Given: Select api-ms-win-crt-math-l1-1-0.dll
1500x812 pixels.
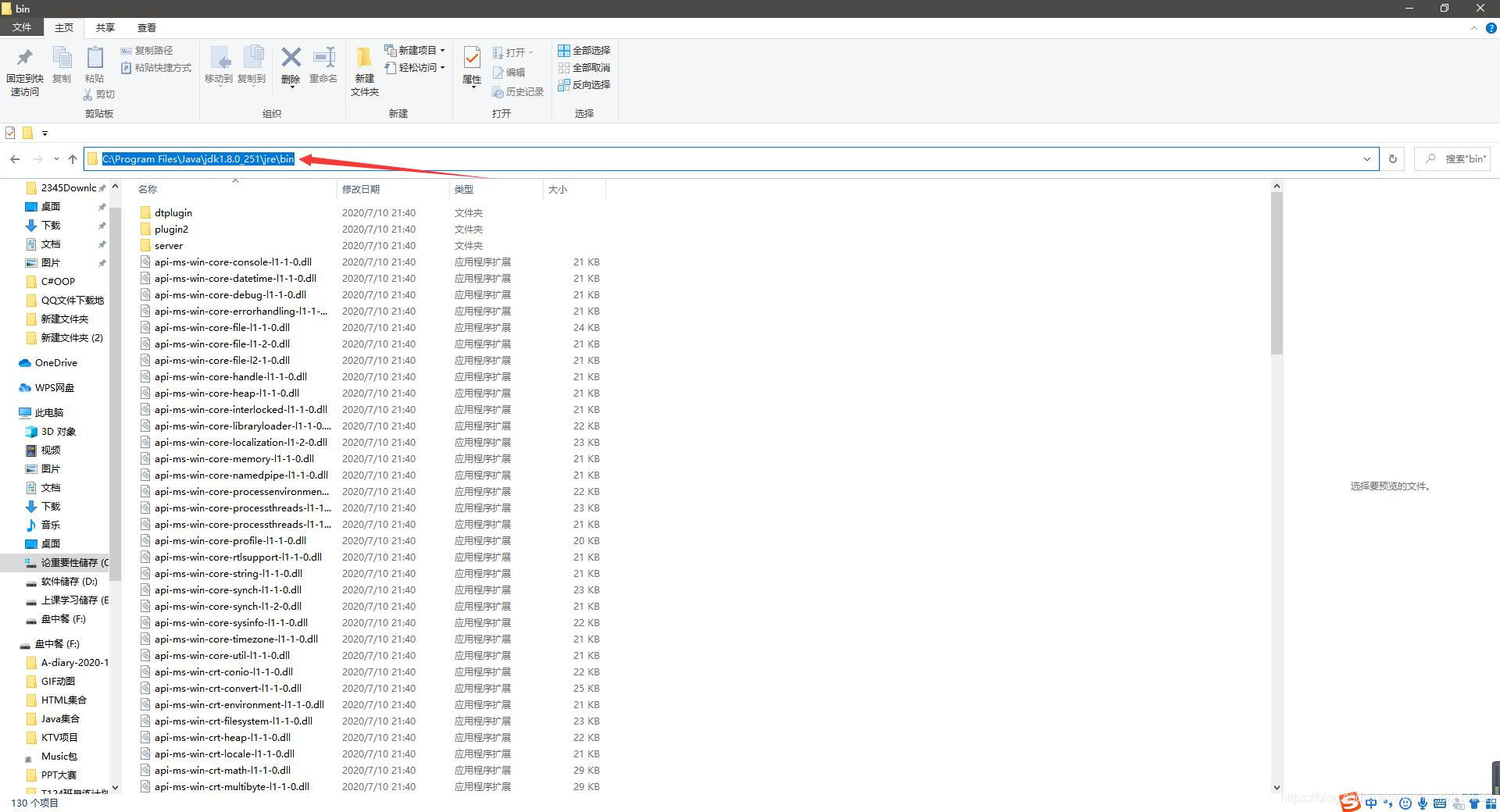Looking at the screenshot, I should point(223,770).
